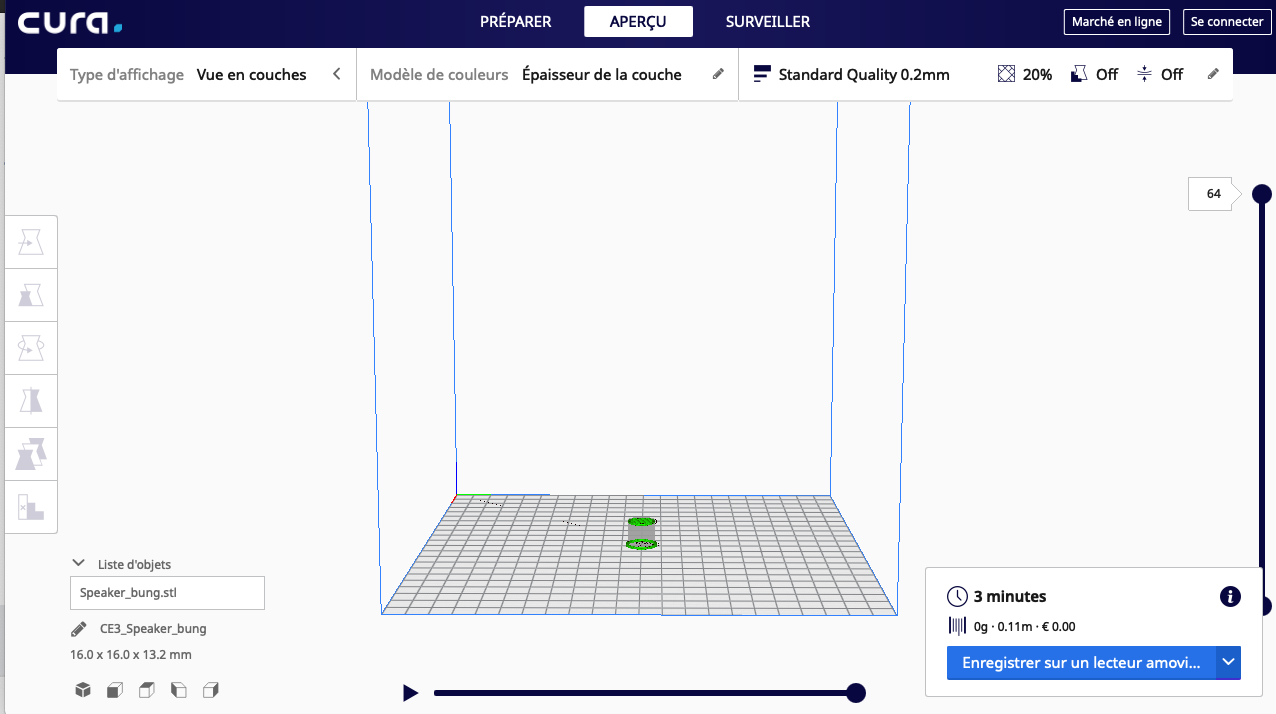
Task: Select the Mirror tool in the left toolbar
Action: 31,401
